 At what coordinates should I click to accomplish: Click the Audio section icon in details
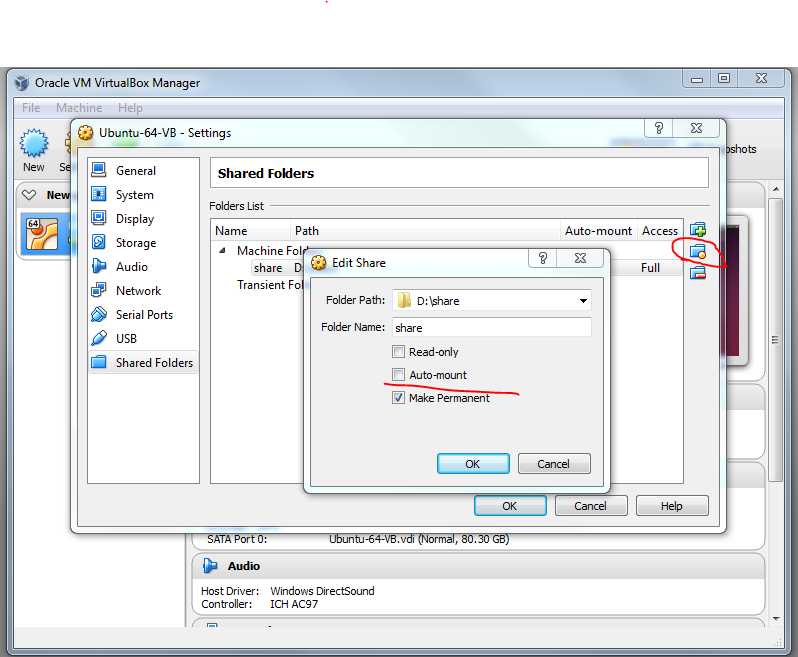[x=210, y=565]
